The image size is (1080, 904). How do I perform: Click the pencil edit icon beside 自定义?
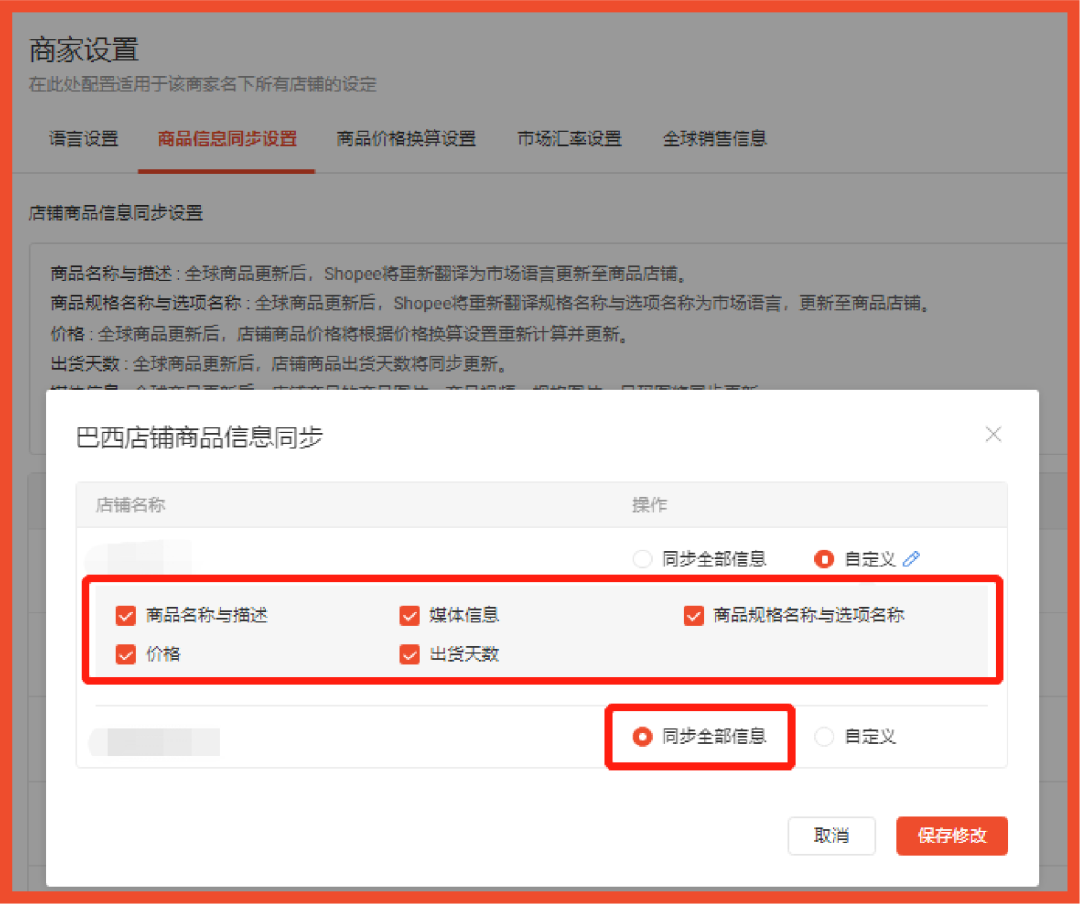point(910,559)
